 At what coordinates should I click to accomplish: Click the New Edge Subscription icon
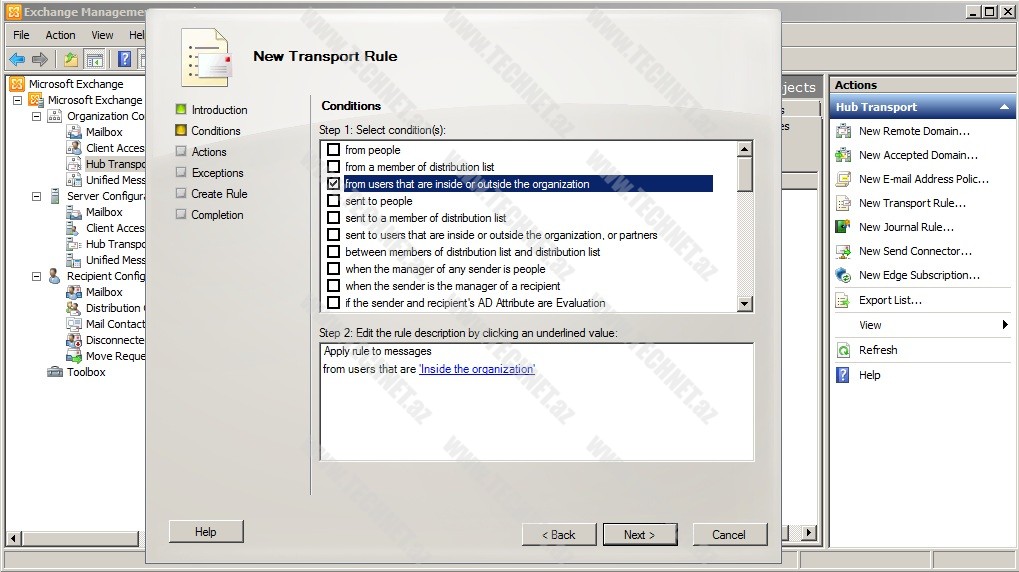843,275
